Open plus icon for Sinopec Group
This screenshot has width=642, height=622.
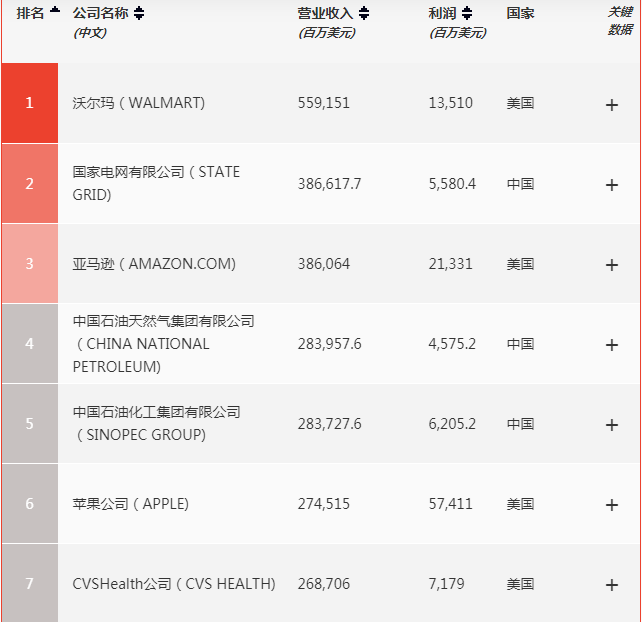click(x=612, y=425)
